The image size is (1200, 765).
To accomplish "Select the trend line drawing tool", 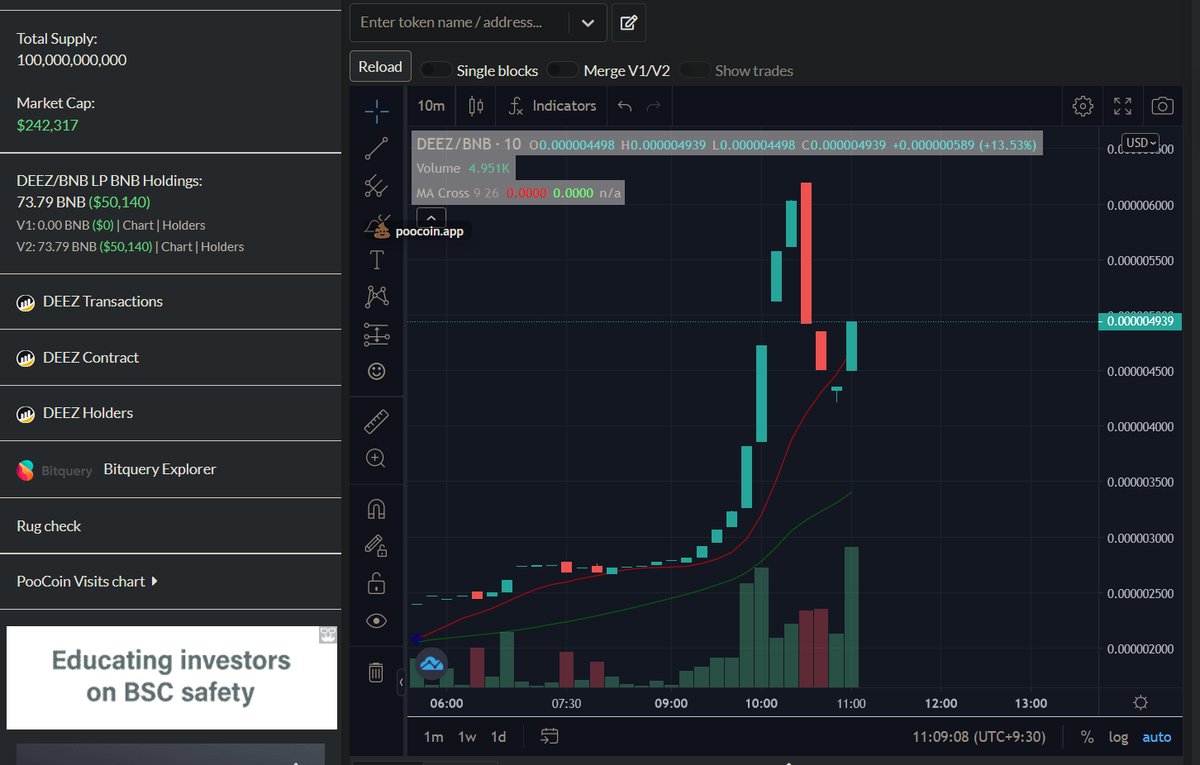I will pyautogui.click(x=377, y=148).
